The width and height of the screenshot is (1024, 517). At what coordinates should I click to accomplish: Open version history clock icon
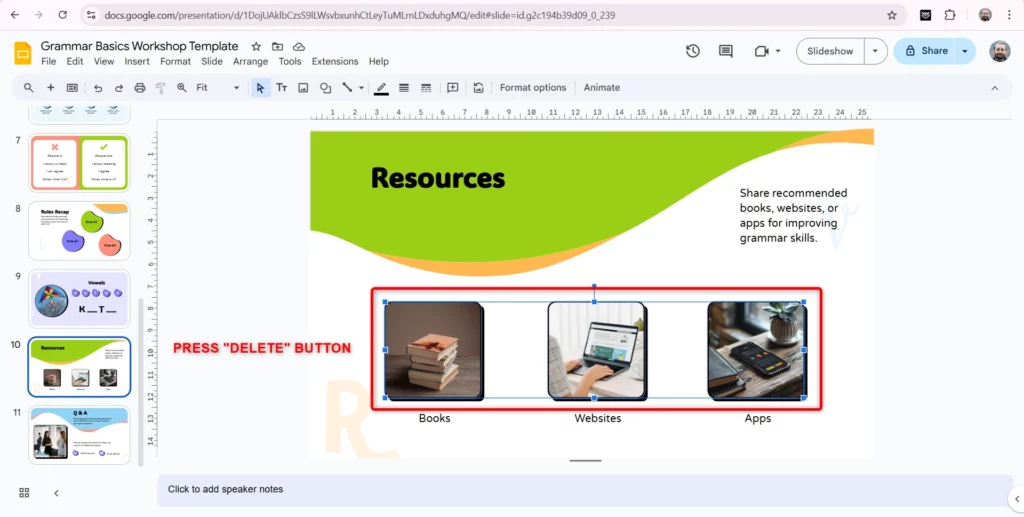693,51
